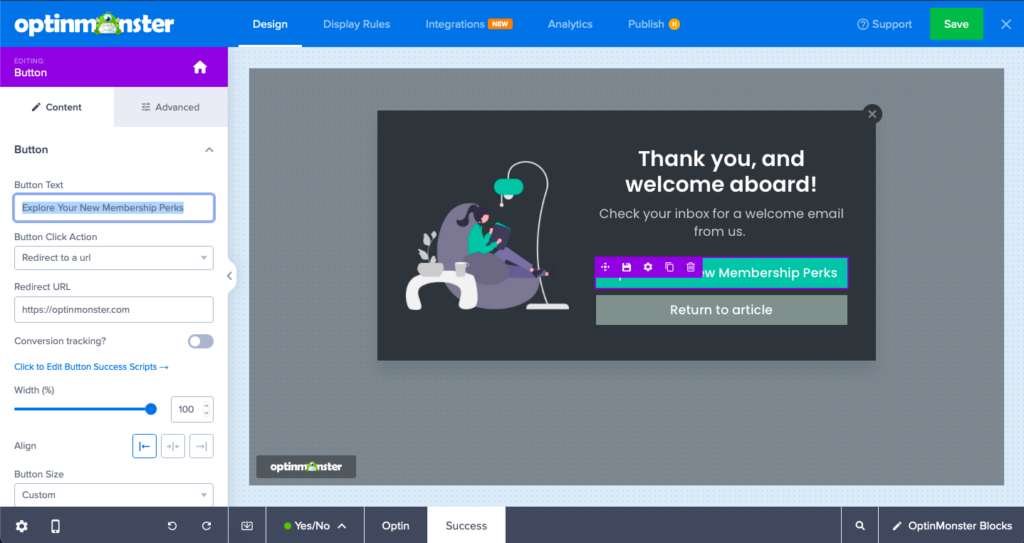
Task: Duplicate the selected button block
Action: coord(669,267)
